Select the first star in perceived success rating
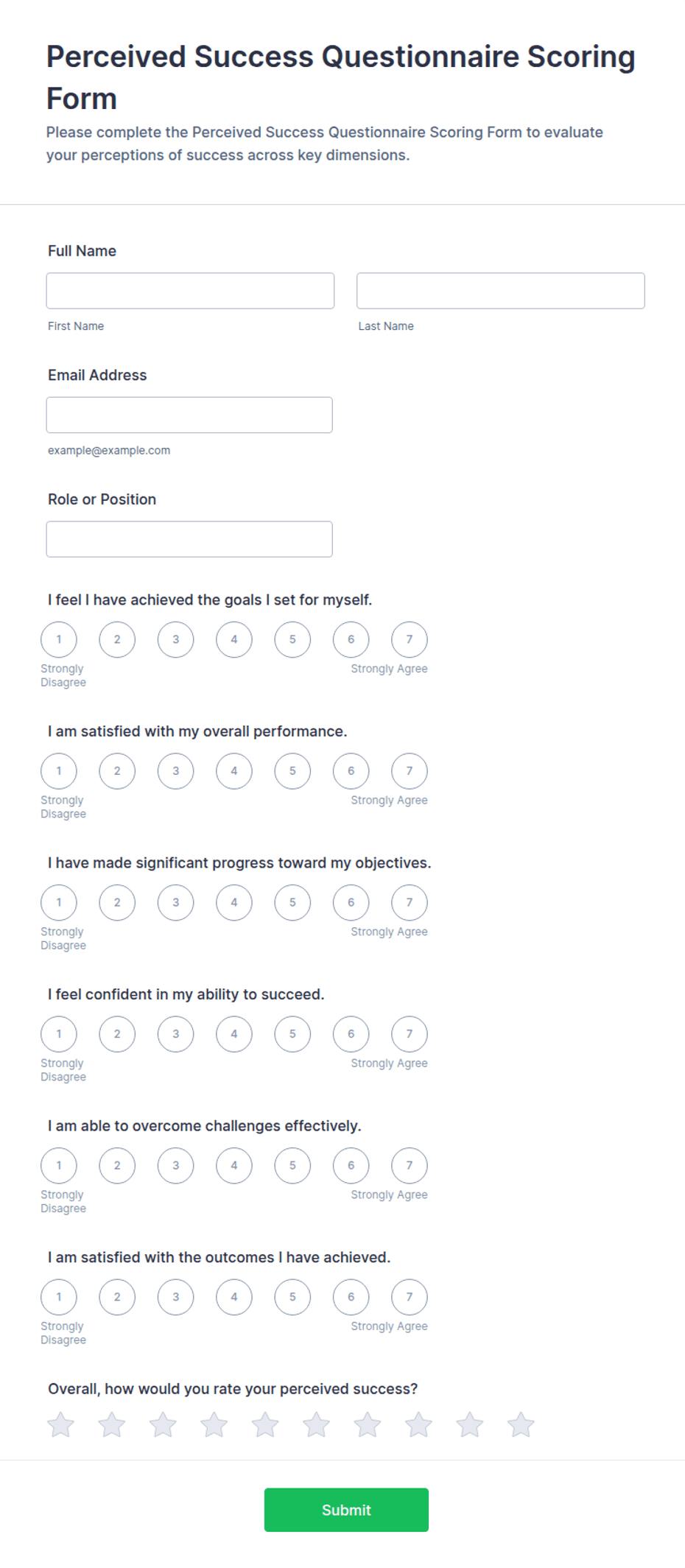Image resolution: width=685 pixels, height=1568 pixels. (x=60, y=1424)
